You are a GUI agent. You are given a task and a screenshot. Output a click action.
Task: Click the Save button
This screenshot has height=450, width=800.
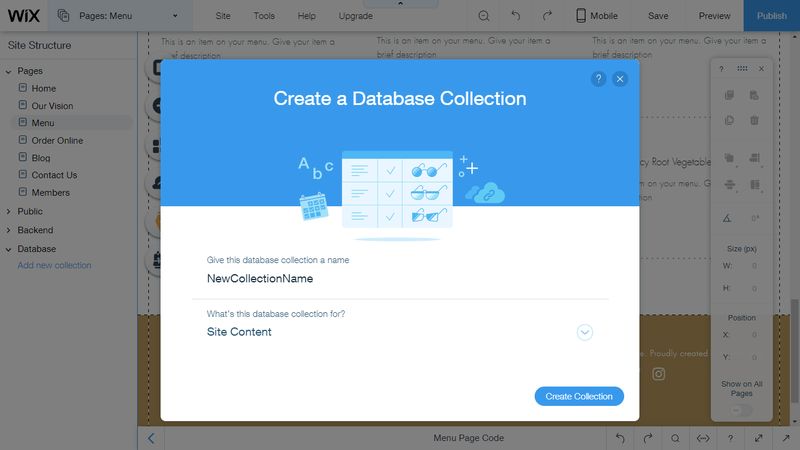click(658, 16)
